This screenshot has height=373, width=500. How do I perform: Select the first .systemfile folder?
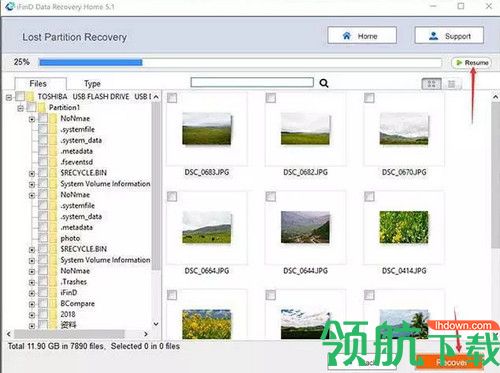click(x=77, y=129)
